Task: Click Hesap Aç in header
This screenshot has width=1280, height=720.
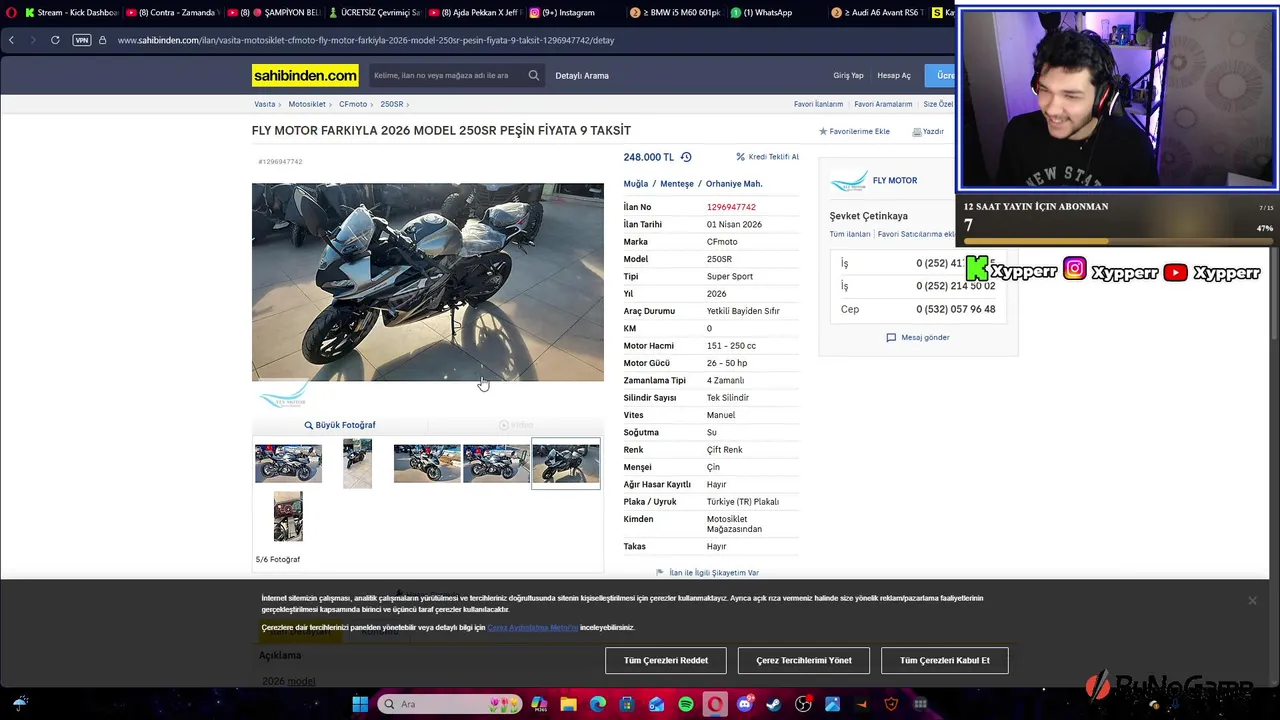Action: pos(894,75)
